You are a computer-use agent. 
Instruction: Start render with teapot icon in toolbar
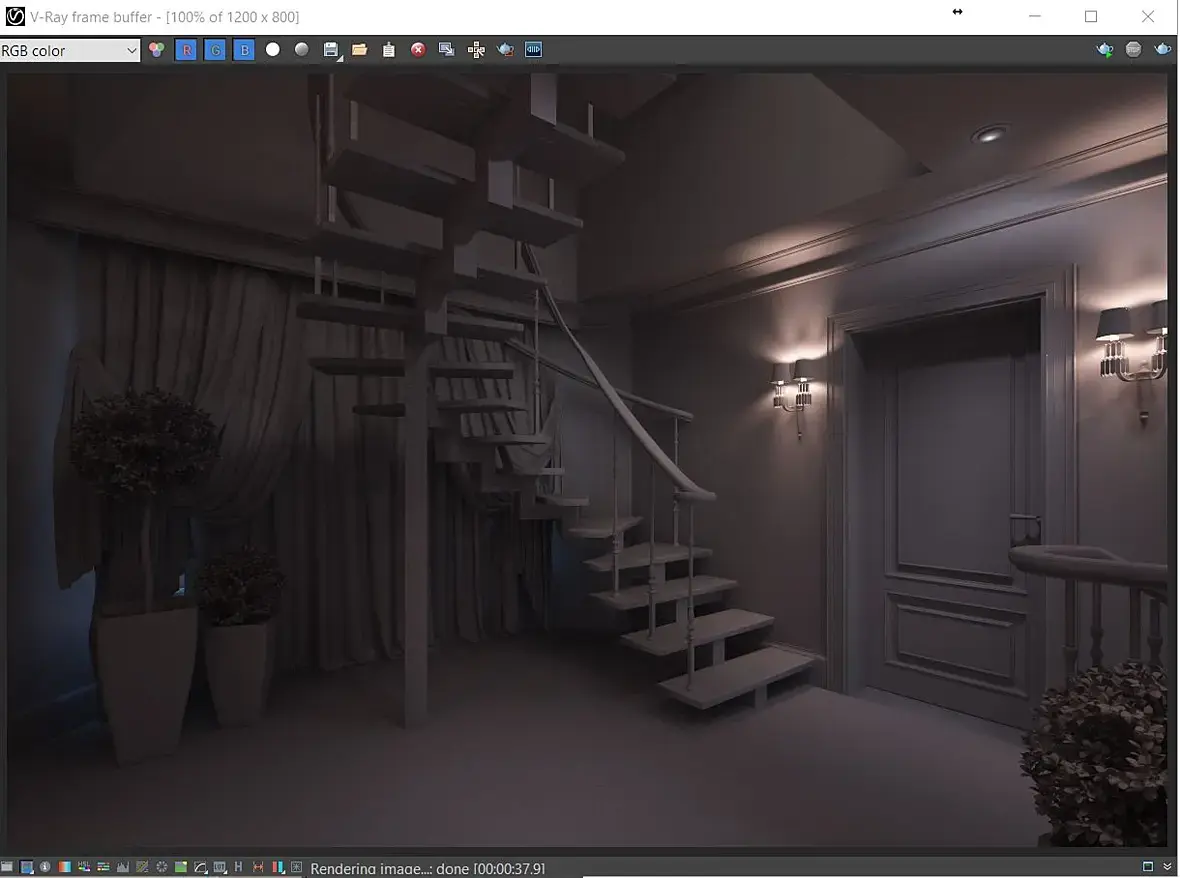pos(505,50)
